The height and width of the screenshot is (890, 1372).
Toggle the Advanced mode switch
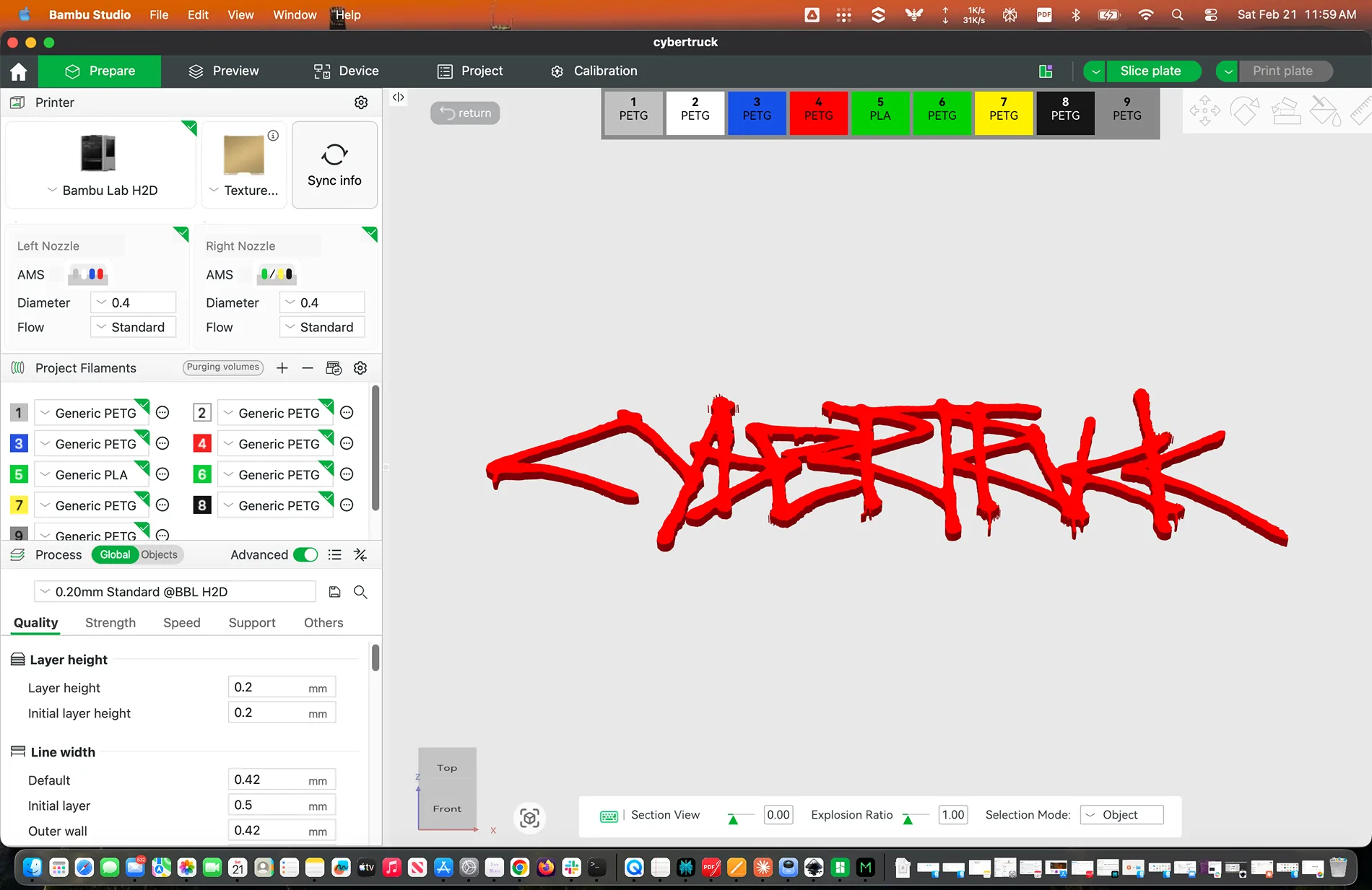(x=305, y=554)
